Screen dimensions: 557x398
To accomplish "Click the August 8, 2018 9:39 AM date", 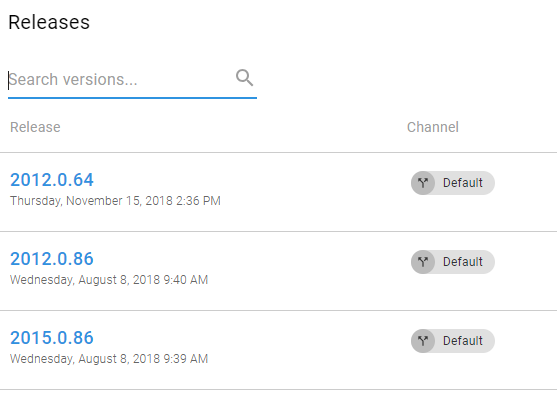I will [x=109, y=359].
